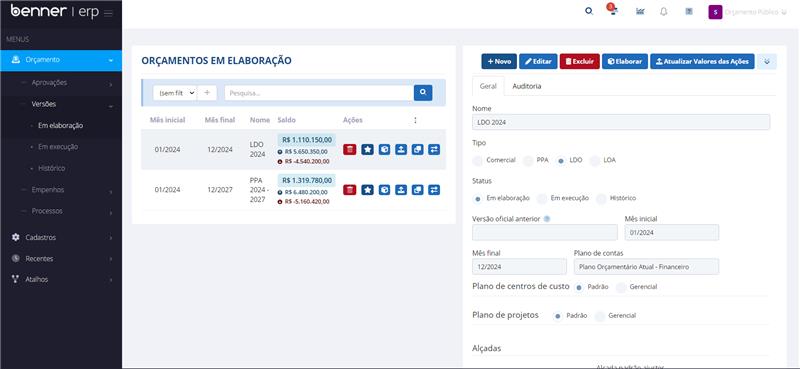Click copy icon in PPA 2024-2027 row
The height and width of the screenshot is (369, 800).
pyautogui.click(x=417, y=190)
